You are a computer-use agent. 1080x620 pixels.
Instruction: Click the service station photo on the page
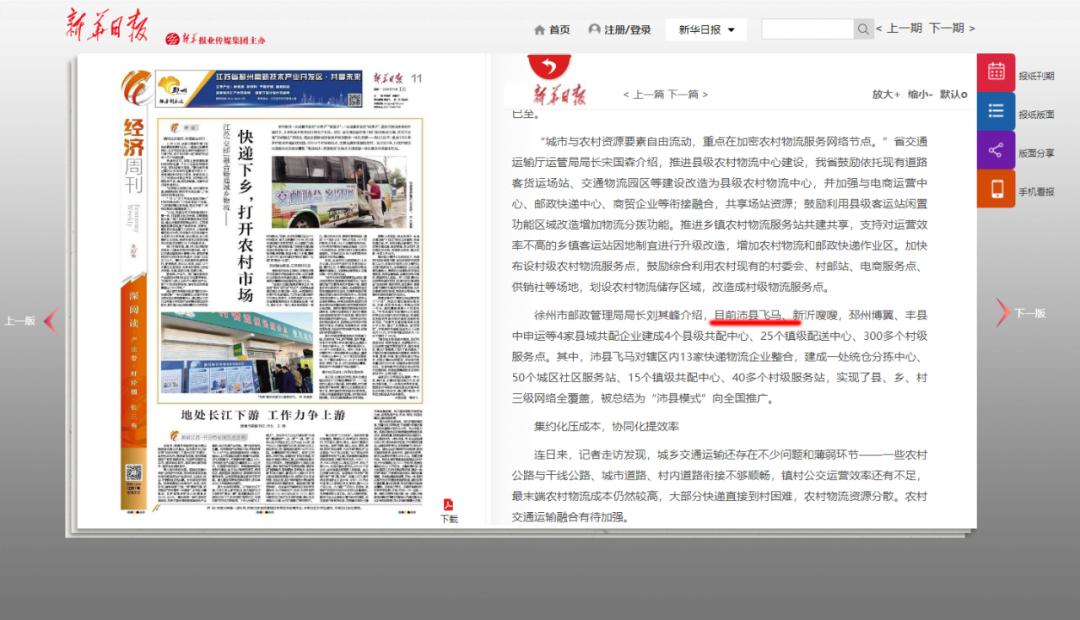pyautogui.click(x=236, y=353)
